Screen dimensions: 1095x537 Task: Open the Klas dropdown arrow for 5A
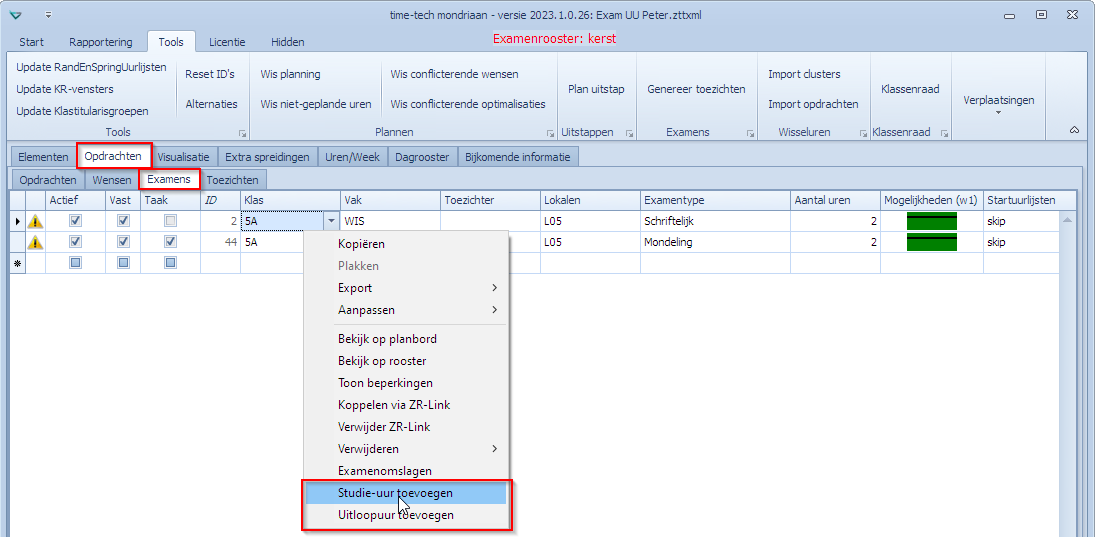click(x=330, y=221)
